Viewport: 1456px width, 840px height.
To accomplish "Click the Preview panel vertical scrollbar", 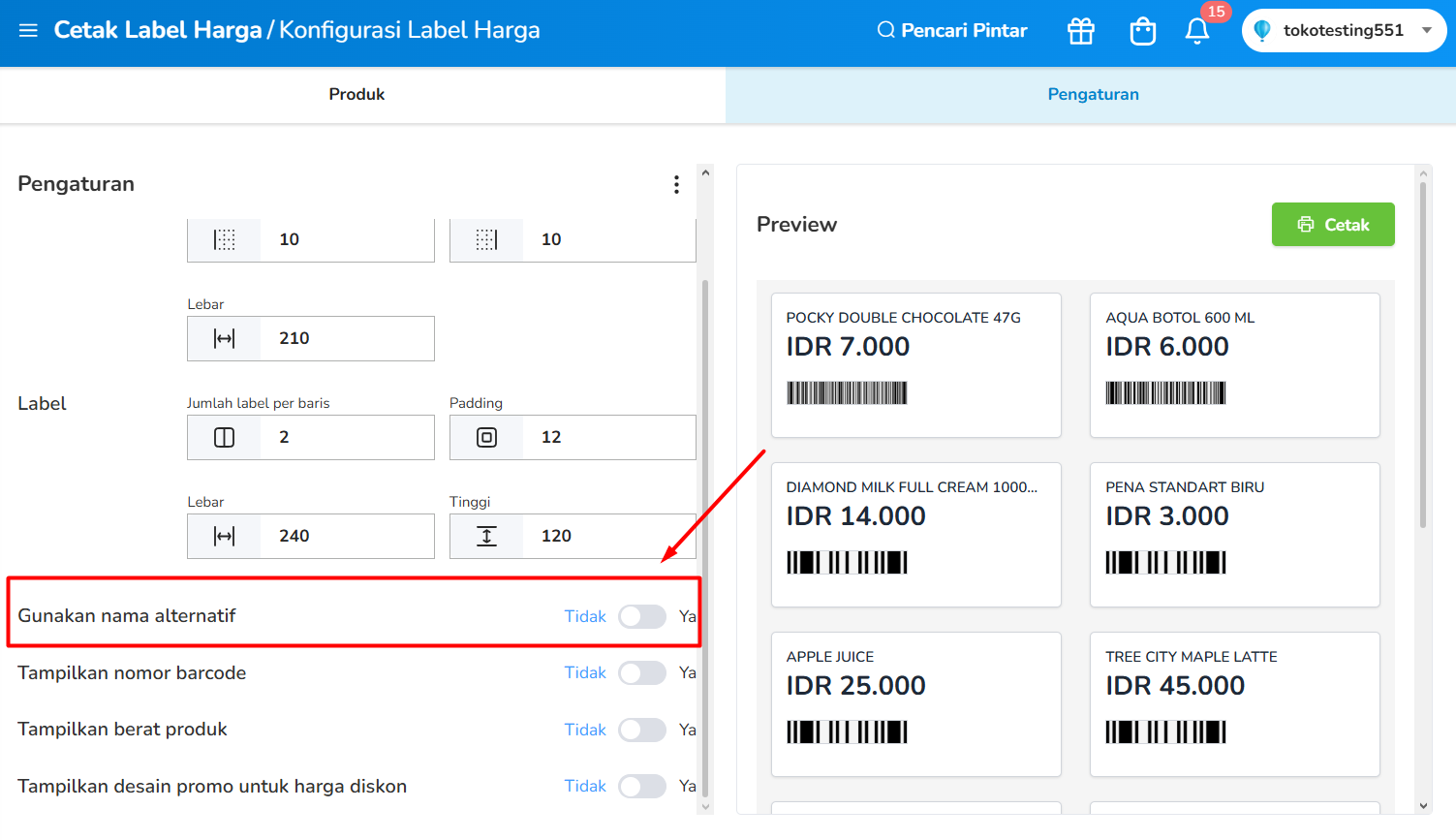I will point(1423,354).
